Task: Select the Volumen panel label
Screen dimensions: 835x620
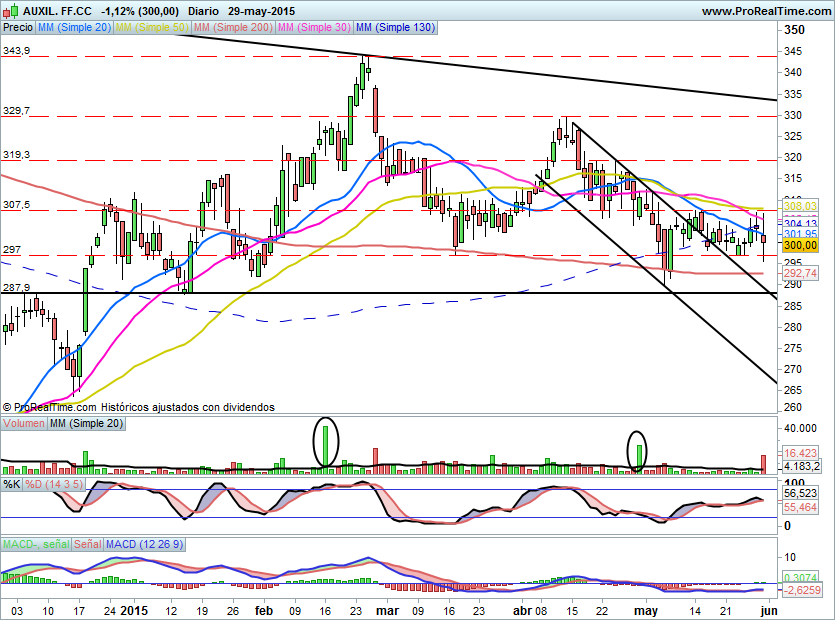Action: [23, 424]
